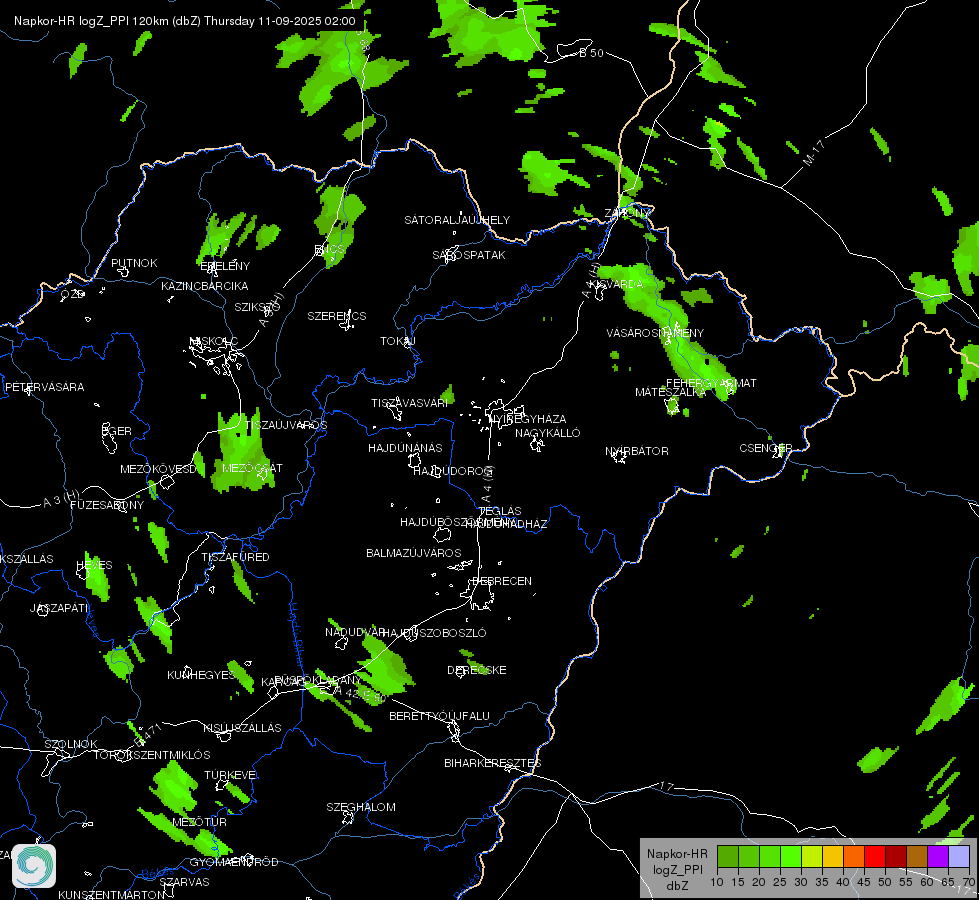The width and height of the screenshot is (979, 900).
Task: Click the SZOLNOK city label
Action: click(x=71, y=744)
